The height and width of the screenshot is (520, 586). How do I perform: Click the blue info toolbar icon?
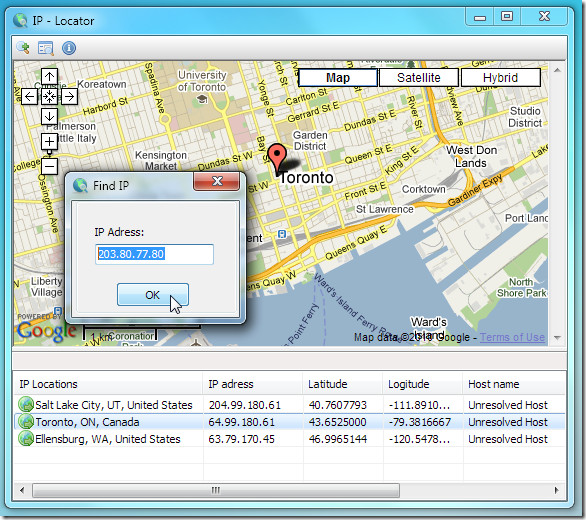point(69,48)
